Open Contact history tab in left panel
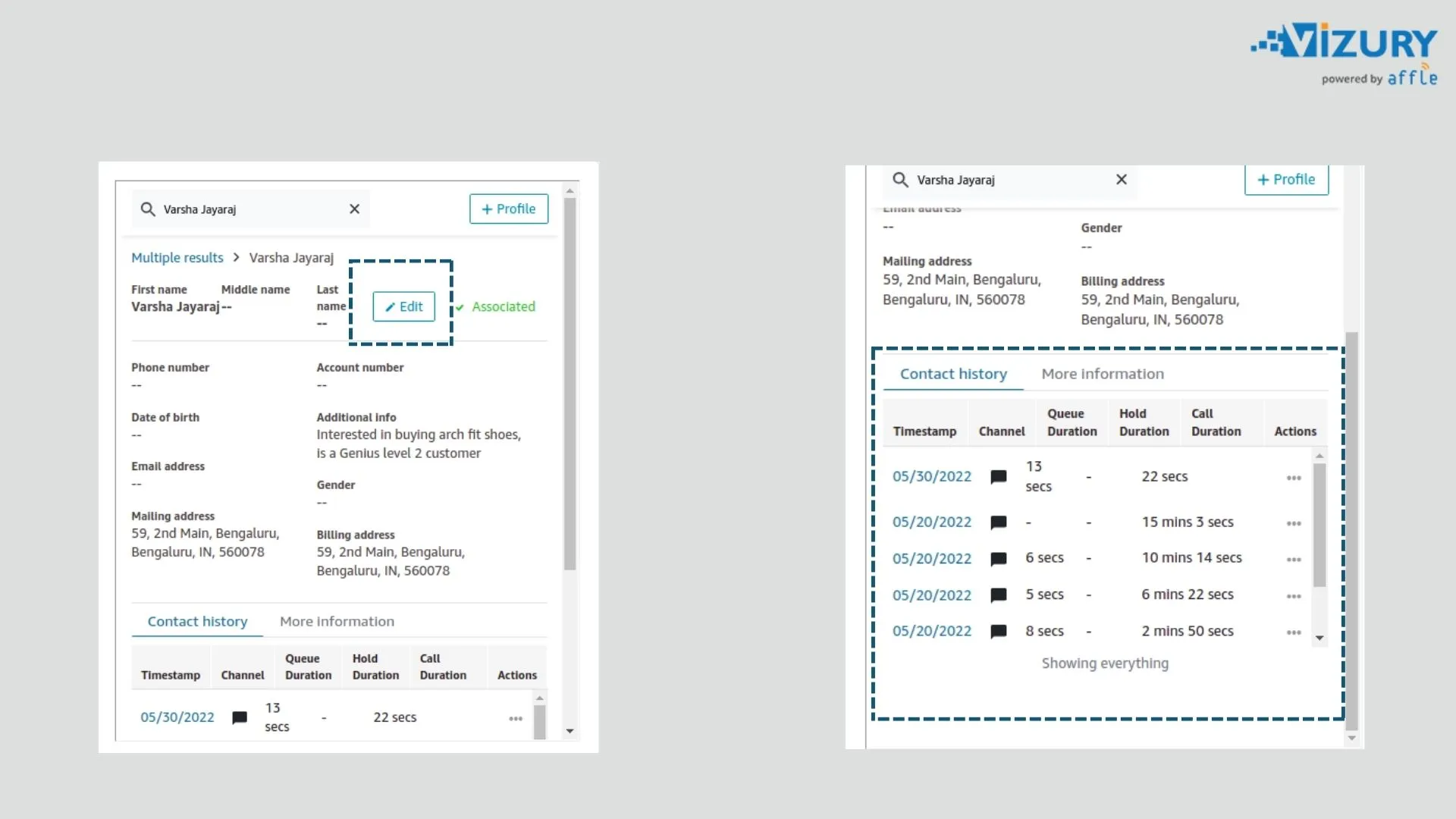The width and height of the screenshot is (1456, 819). [197, 621]
